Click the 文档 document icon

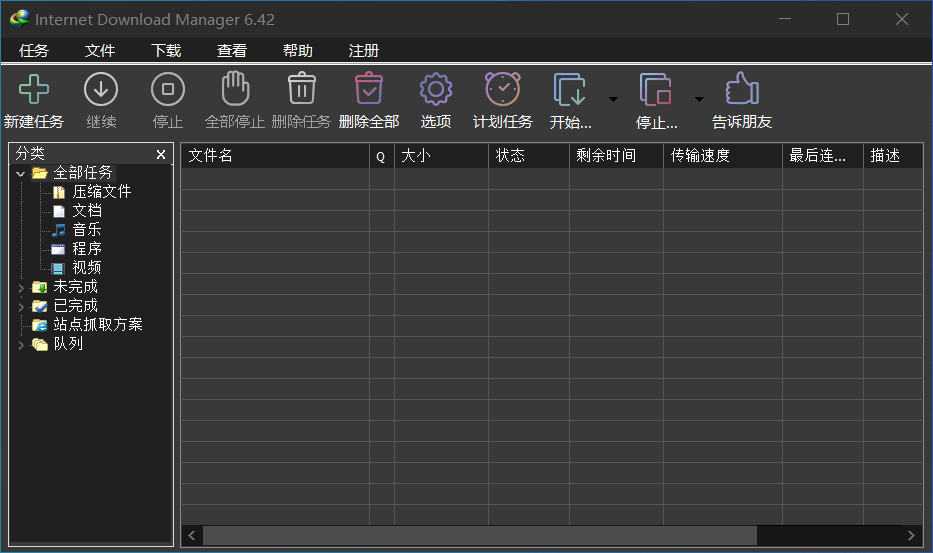pyautogui.click(x=59, y=211)
